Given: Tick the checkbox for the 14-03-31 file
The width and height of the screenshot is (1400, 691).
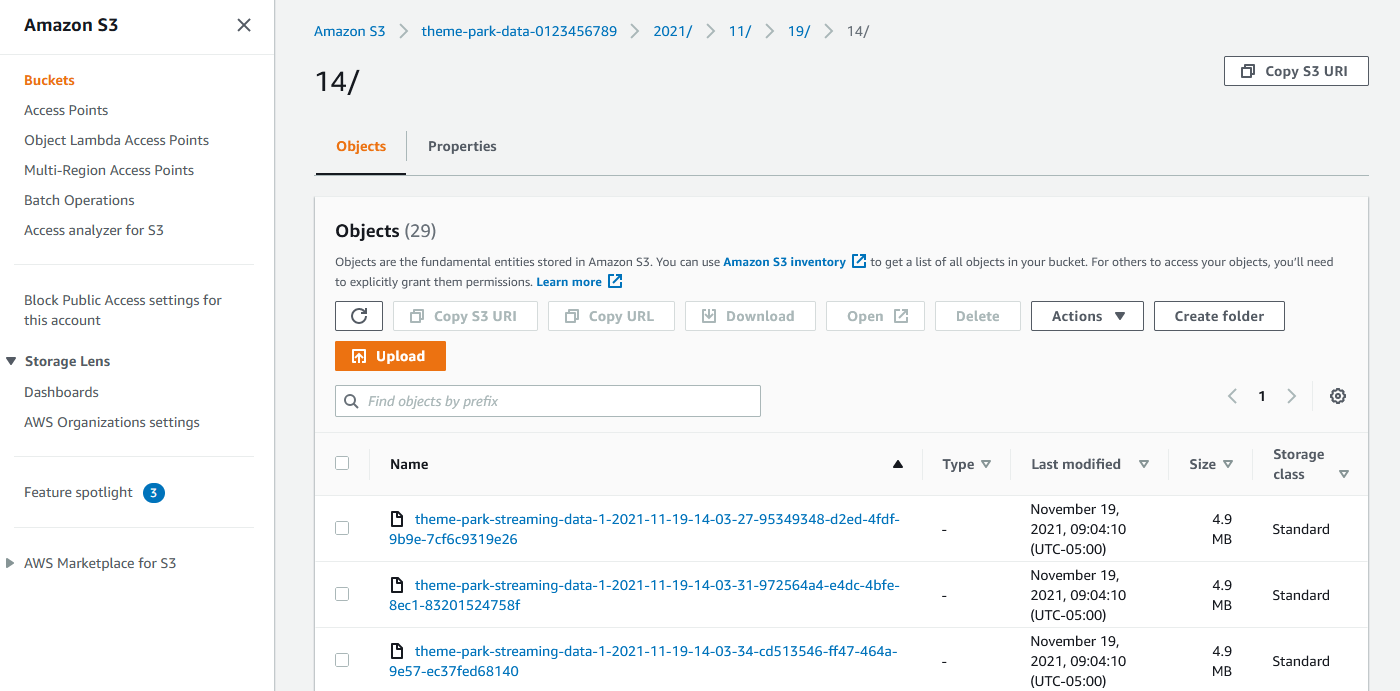Looking at the screenshot, I should tap(342, 594).
